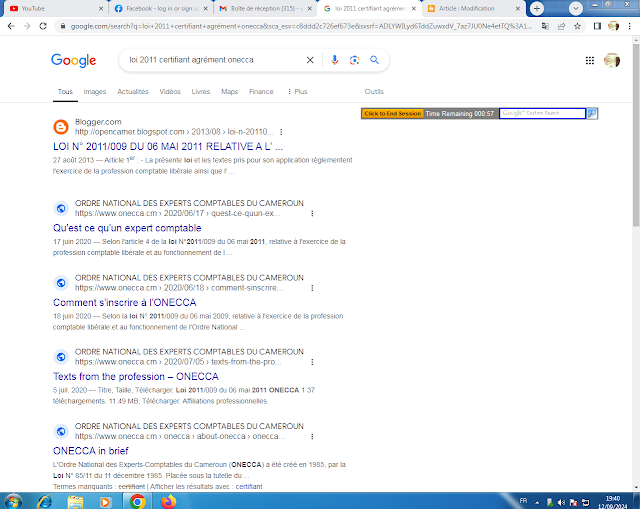The width and height of the screenshot is (640, 509).
Task: Select the Actualités search filter
Action: [133, 91]
